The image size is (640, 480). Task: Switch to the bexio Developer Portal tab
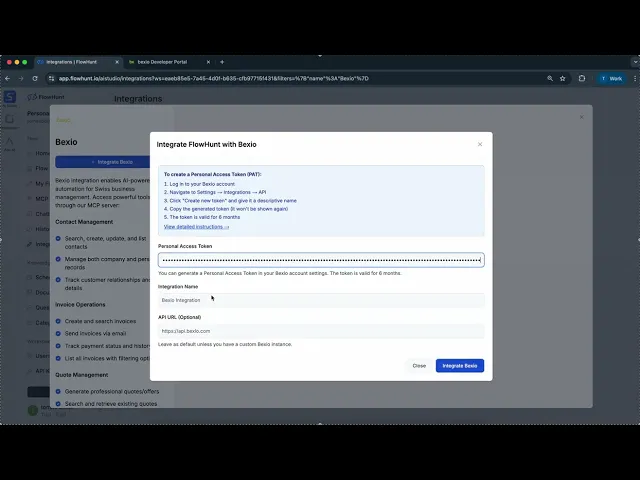pos(162,62)
